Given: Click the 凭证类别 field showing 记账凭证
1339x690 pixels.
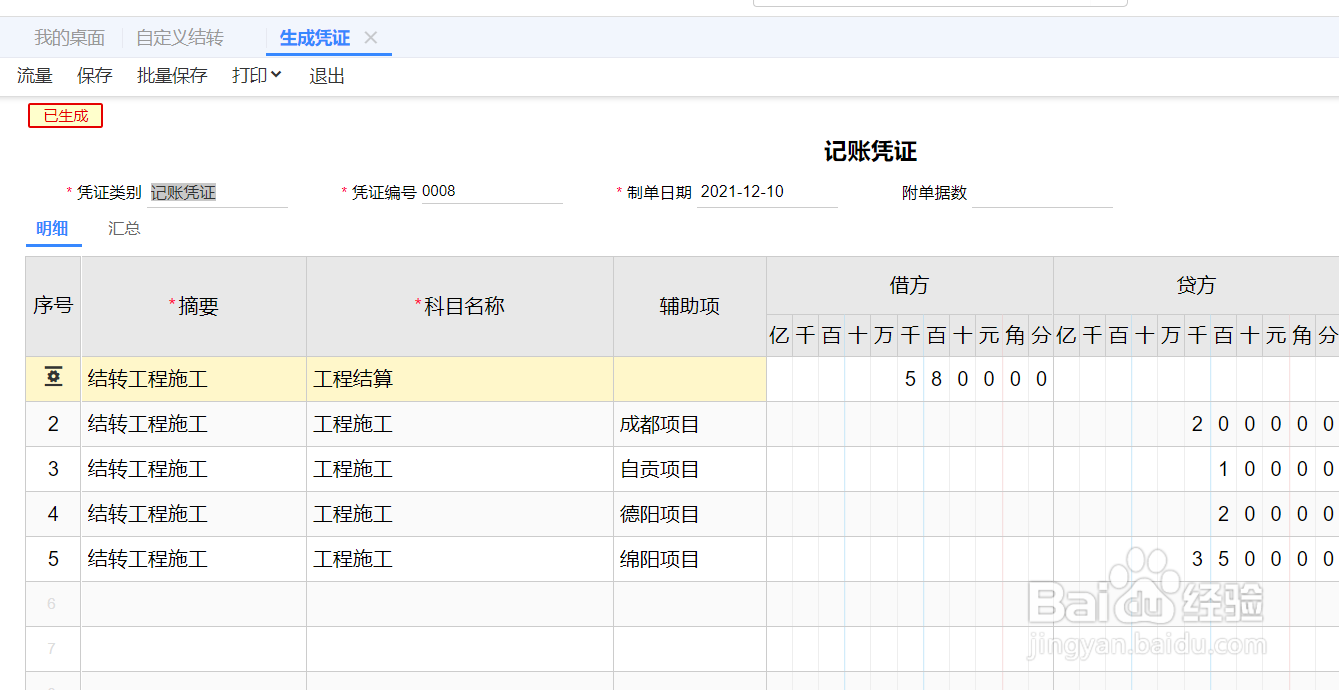Looking at the screenshot, I should [x=217, y=193].
